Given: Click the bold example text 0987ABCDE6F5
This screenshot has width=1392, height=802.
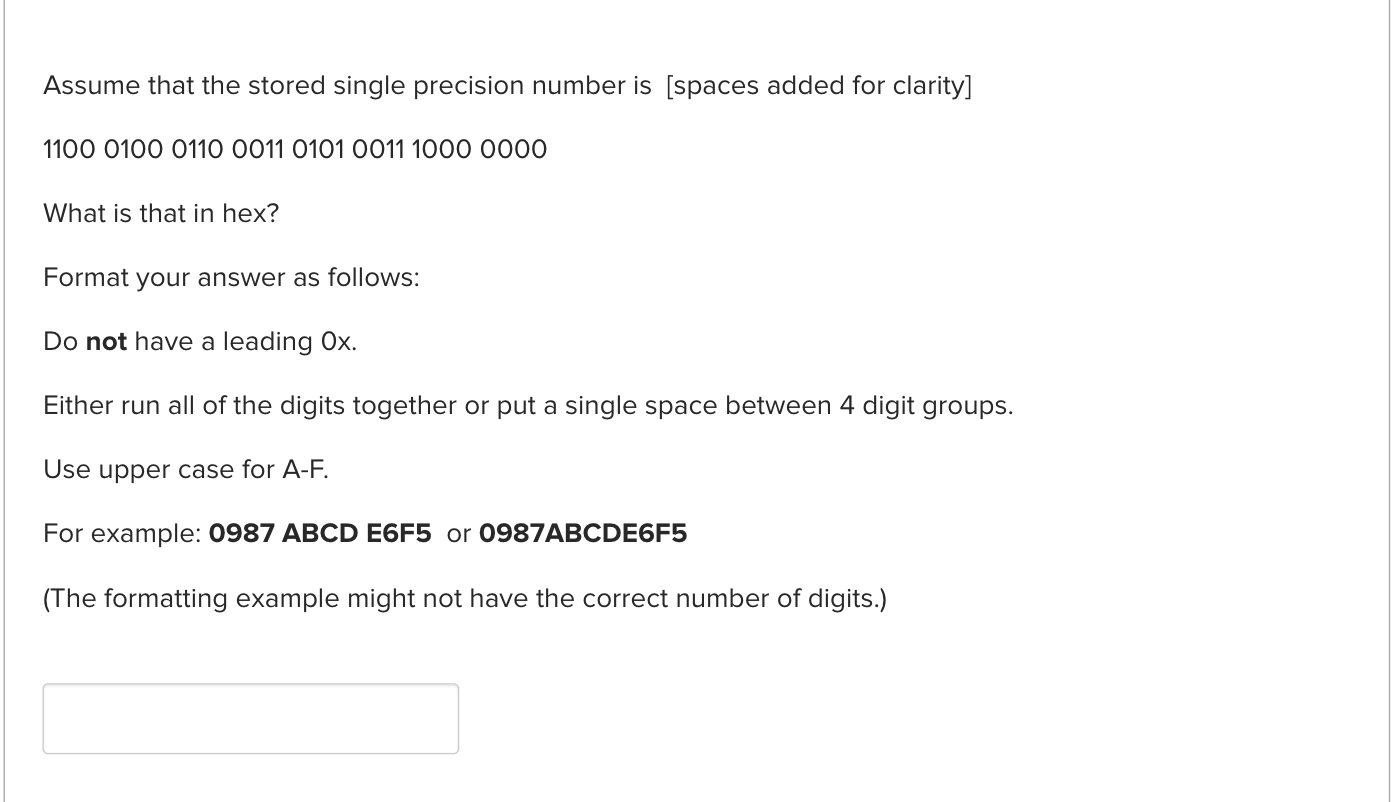Looking at the screenshot, I should coord(582,533).
